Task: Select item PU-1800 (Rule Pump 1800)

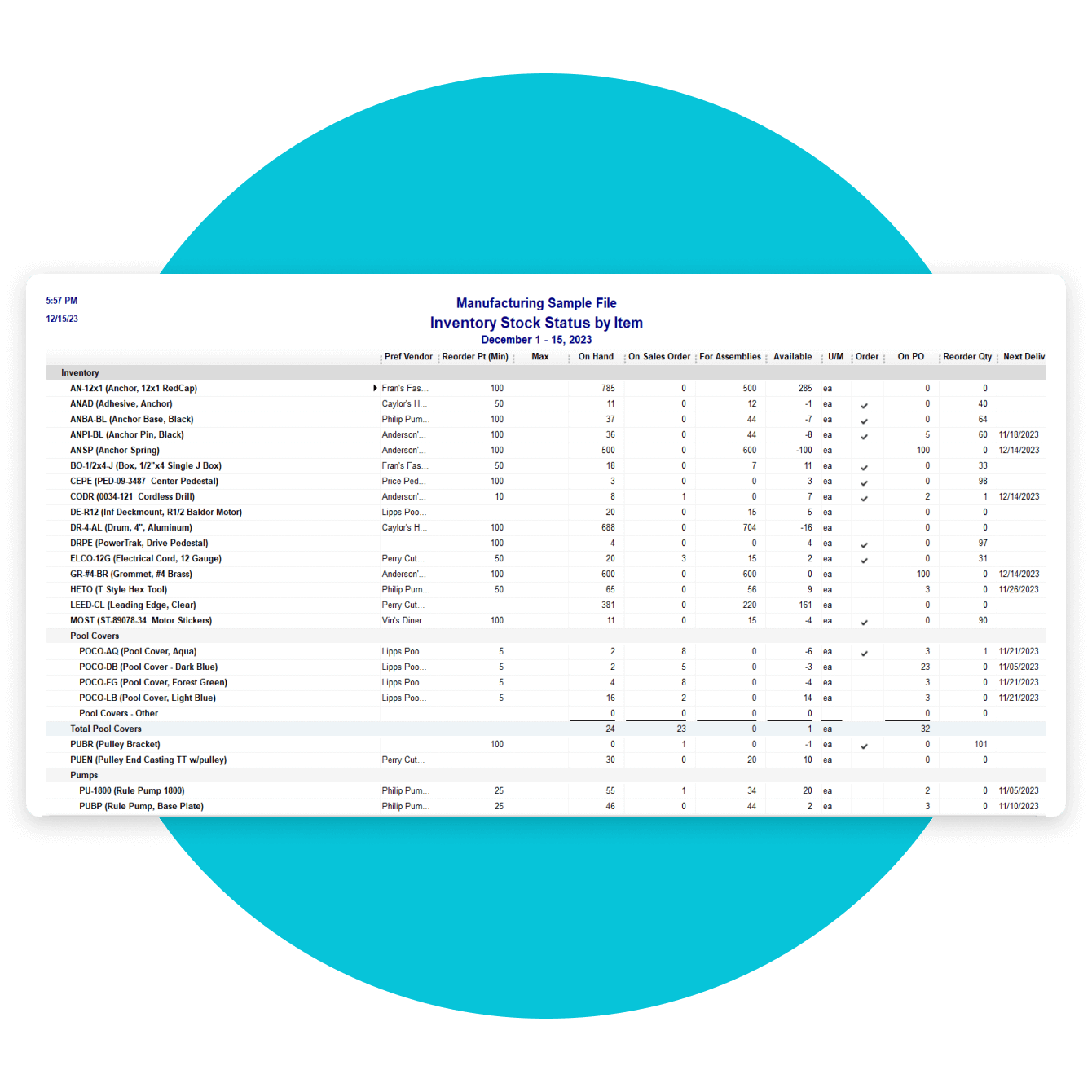Action: [x=132, y=790]
